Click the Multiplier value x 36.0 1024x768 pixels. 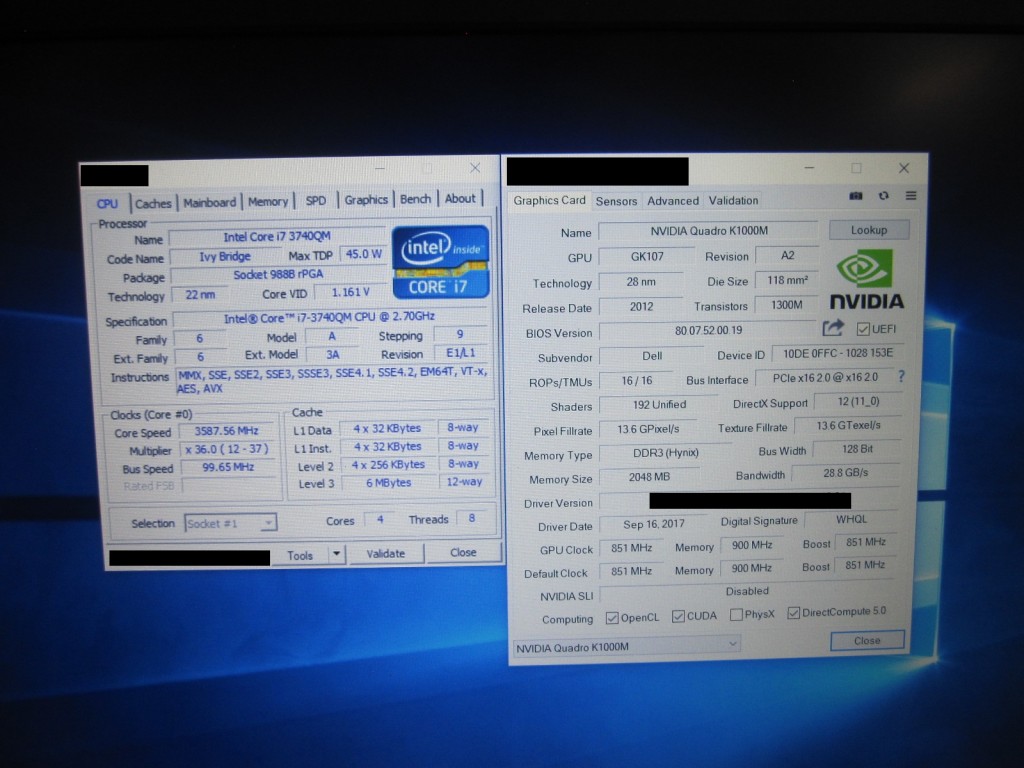(227, 449)
